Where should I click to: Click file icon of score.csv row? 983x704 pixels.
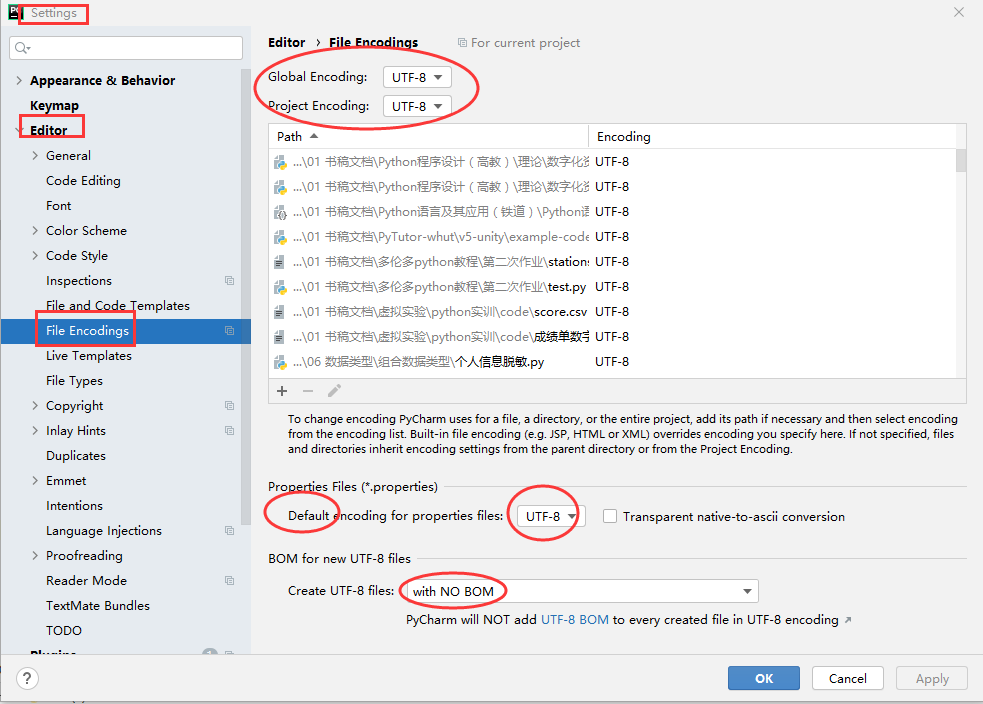point(279,312)
